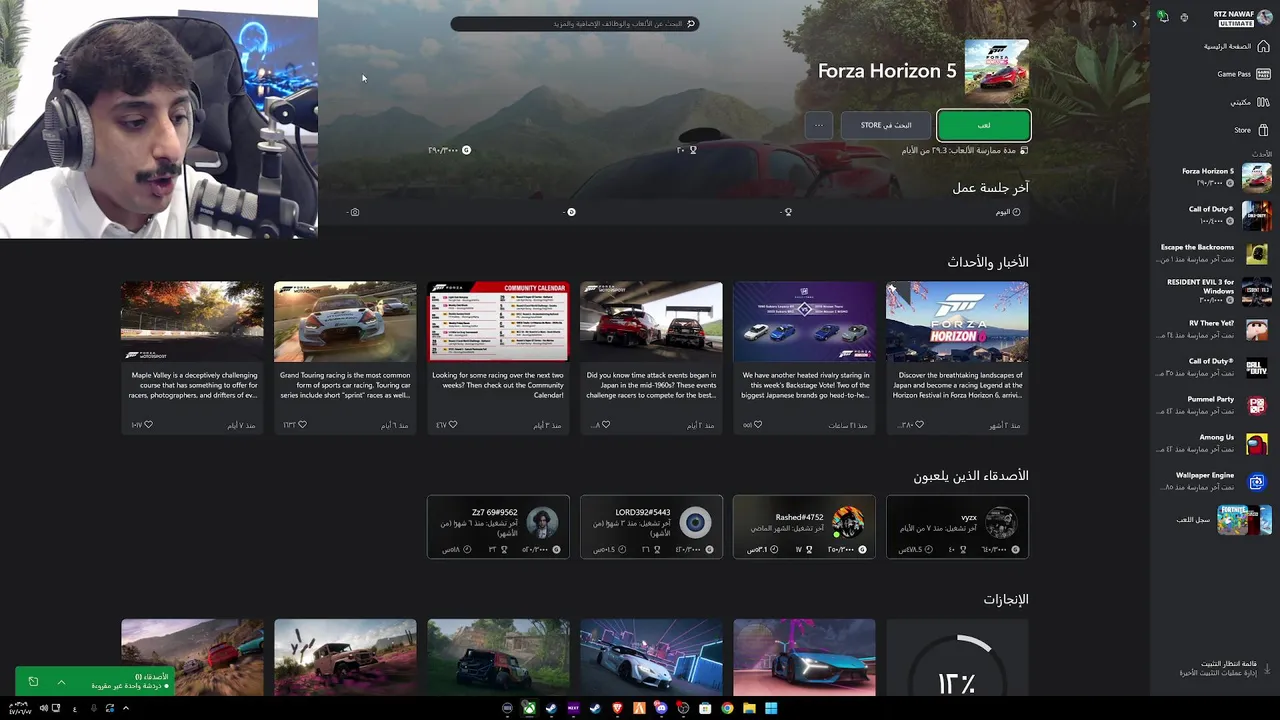Screen dimensions: 1280x720
Task: Like the Backstage Vote news post
Action: (758, 425)
